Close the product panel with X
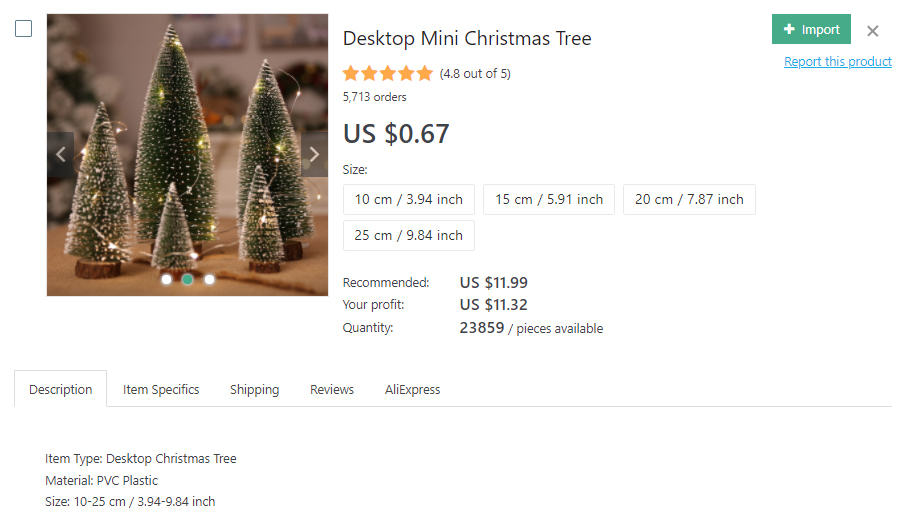The width and height of the screenshot is (905, 520). click(873, 31)
